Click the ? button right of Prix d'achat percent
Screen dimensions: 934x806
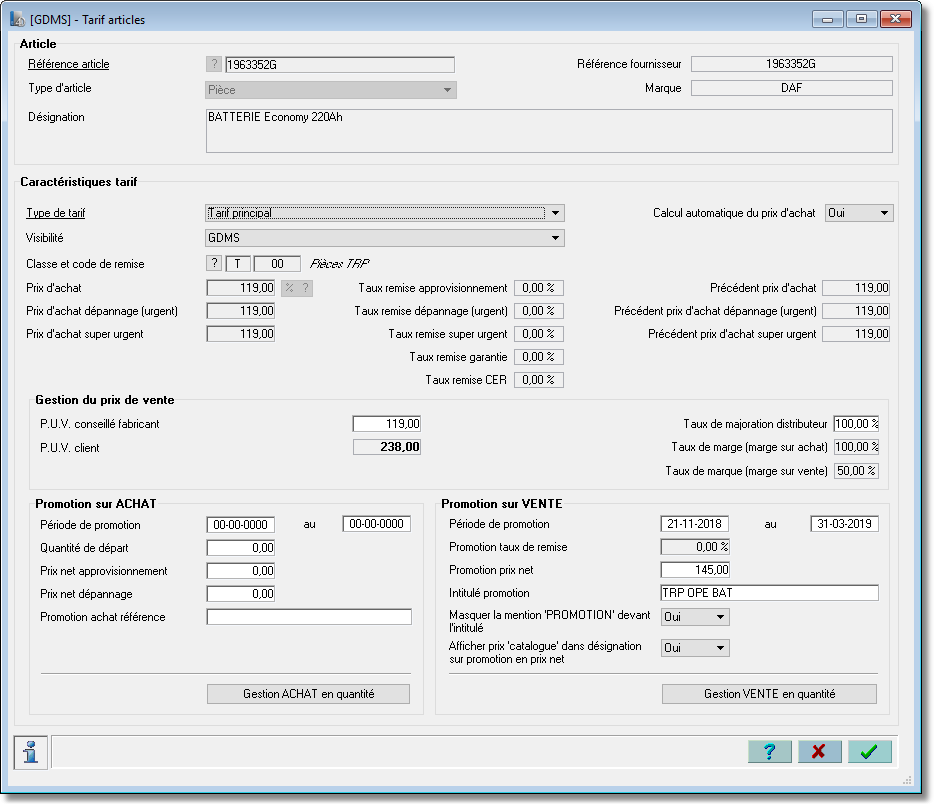point(305,288)
